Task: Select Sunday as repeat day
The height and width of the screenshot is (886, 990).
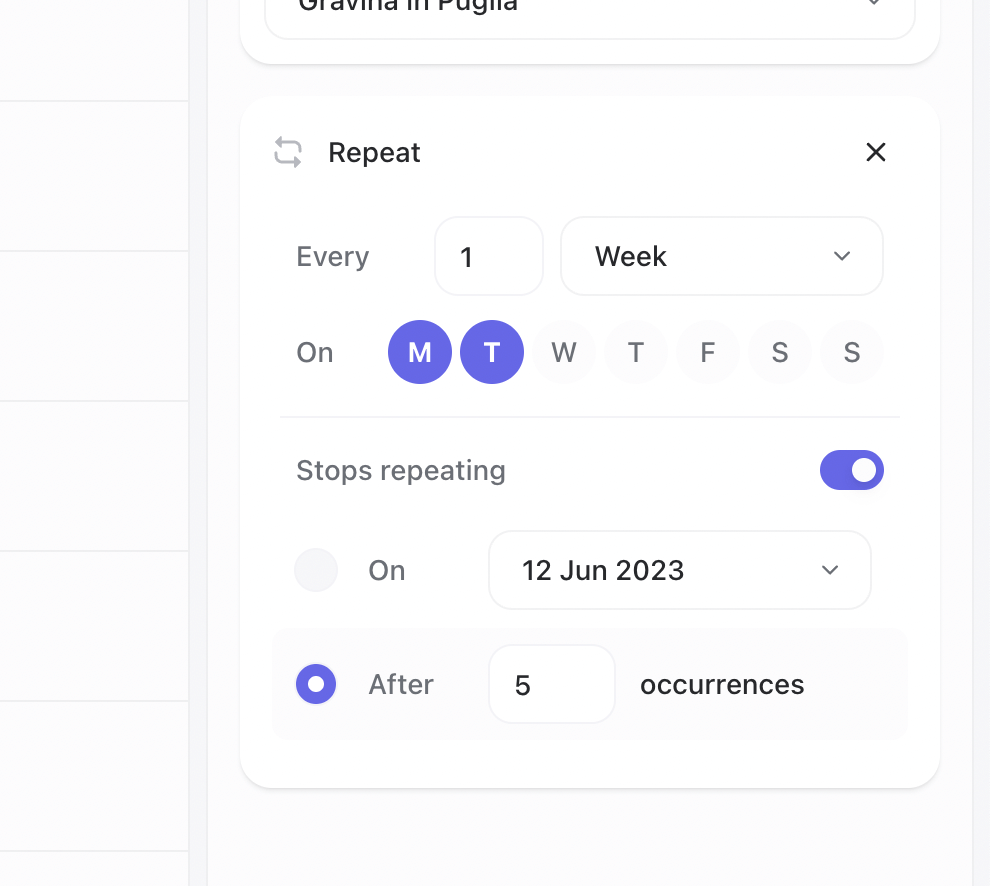Action: pos(852,352)
